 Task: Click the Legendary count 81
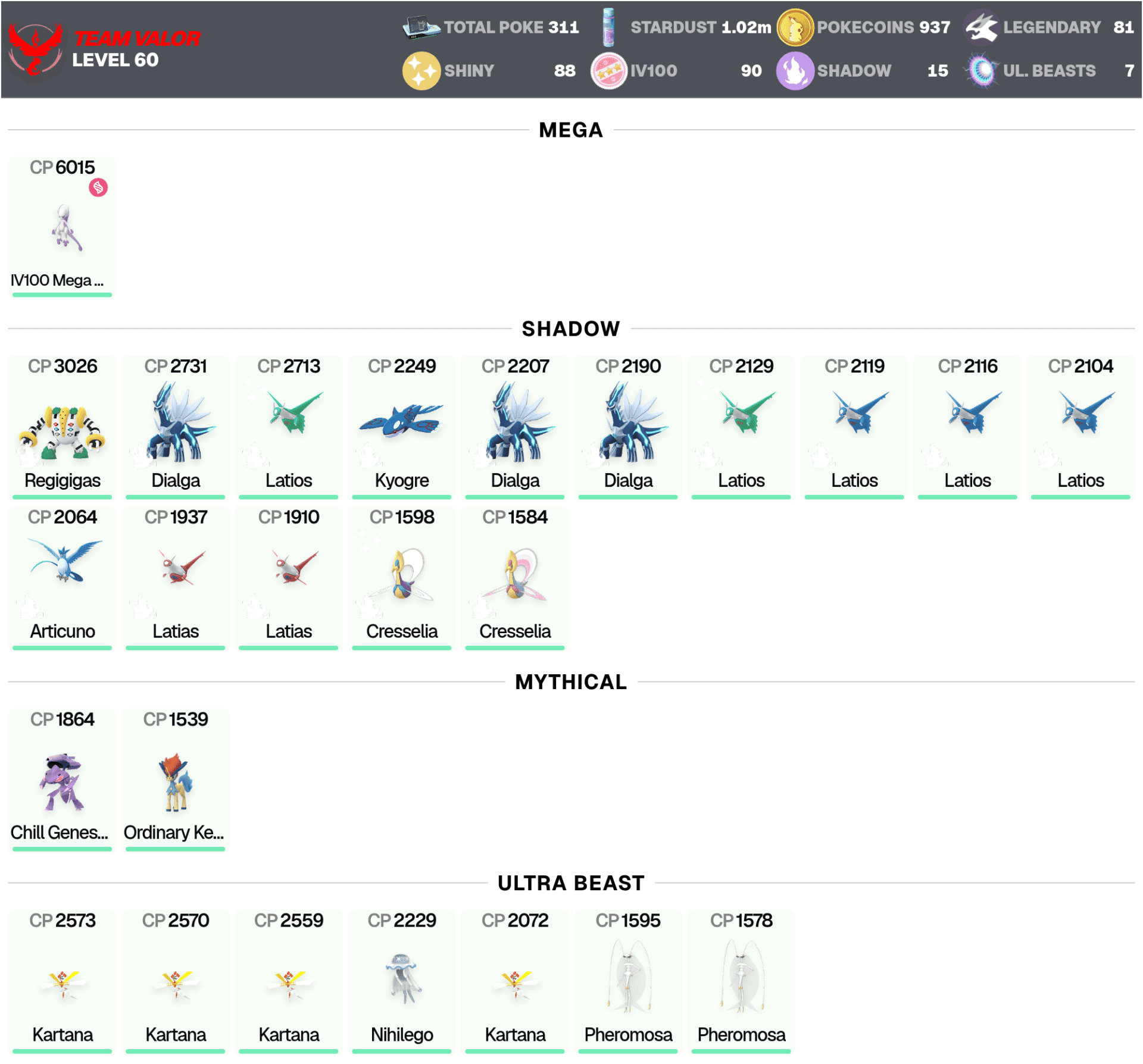click(1123, 27)
